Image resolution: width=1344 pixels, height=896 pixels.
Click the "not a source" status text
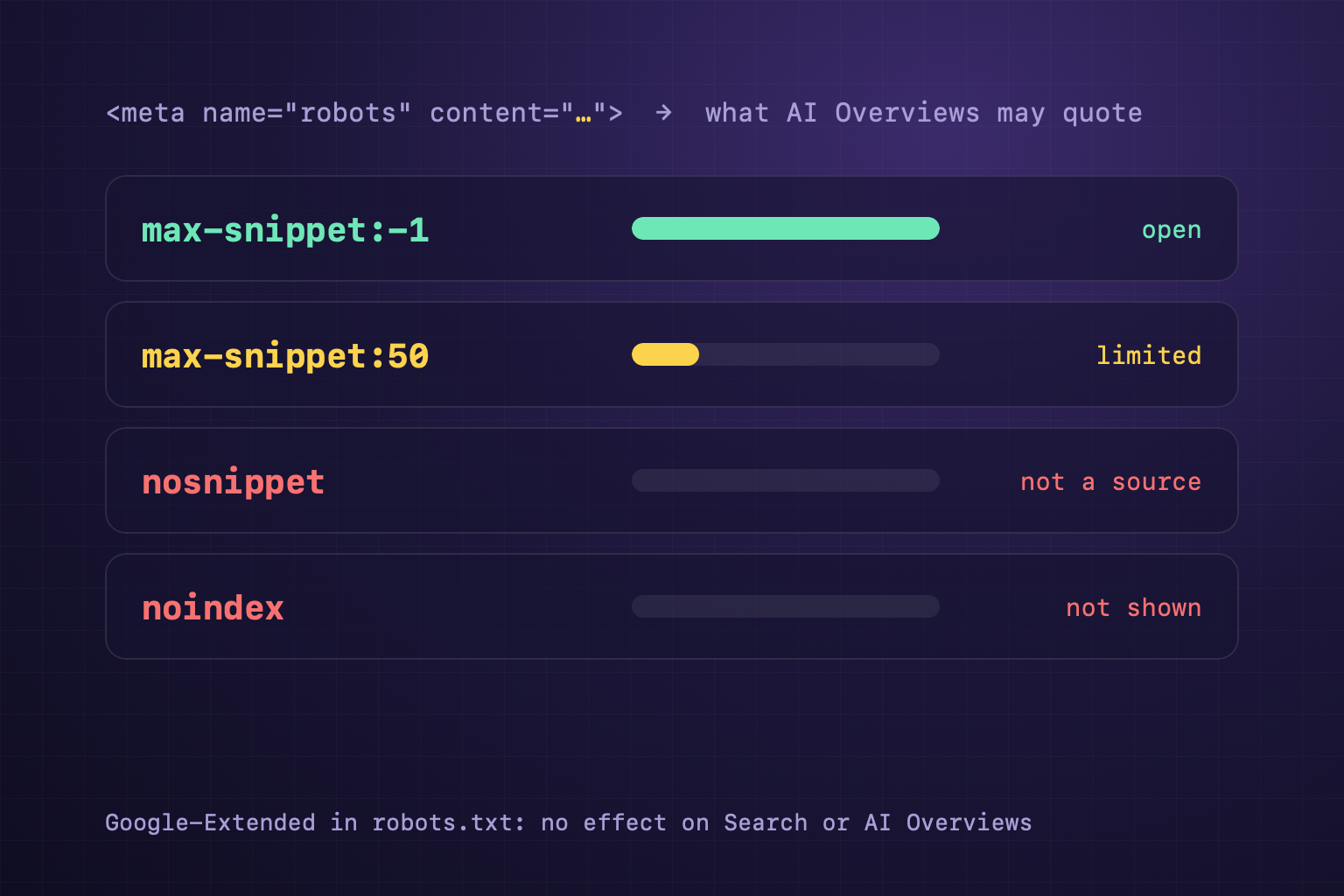click(x=1111, y=482)
